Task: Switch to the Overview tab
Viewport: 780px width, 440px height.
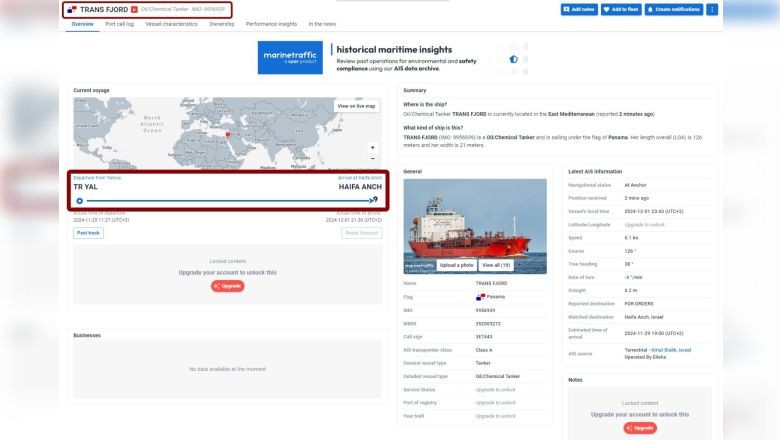Action: [x=83, y=24]
